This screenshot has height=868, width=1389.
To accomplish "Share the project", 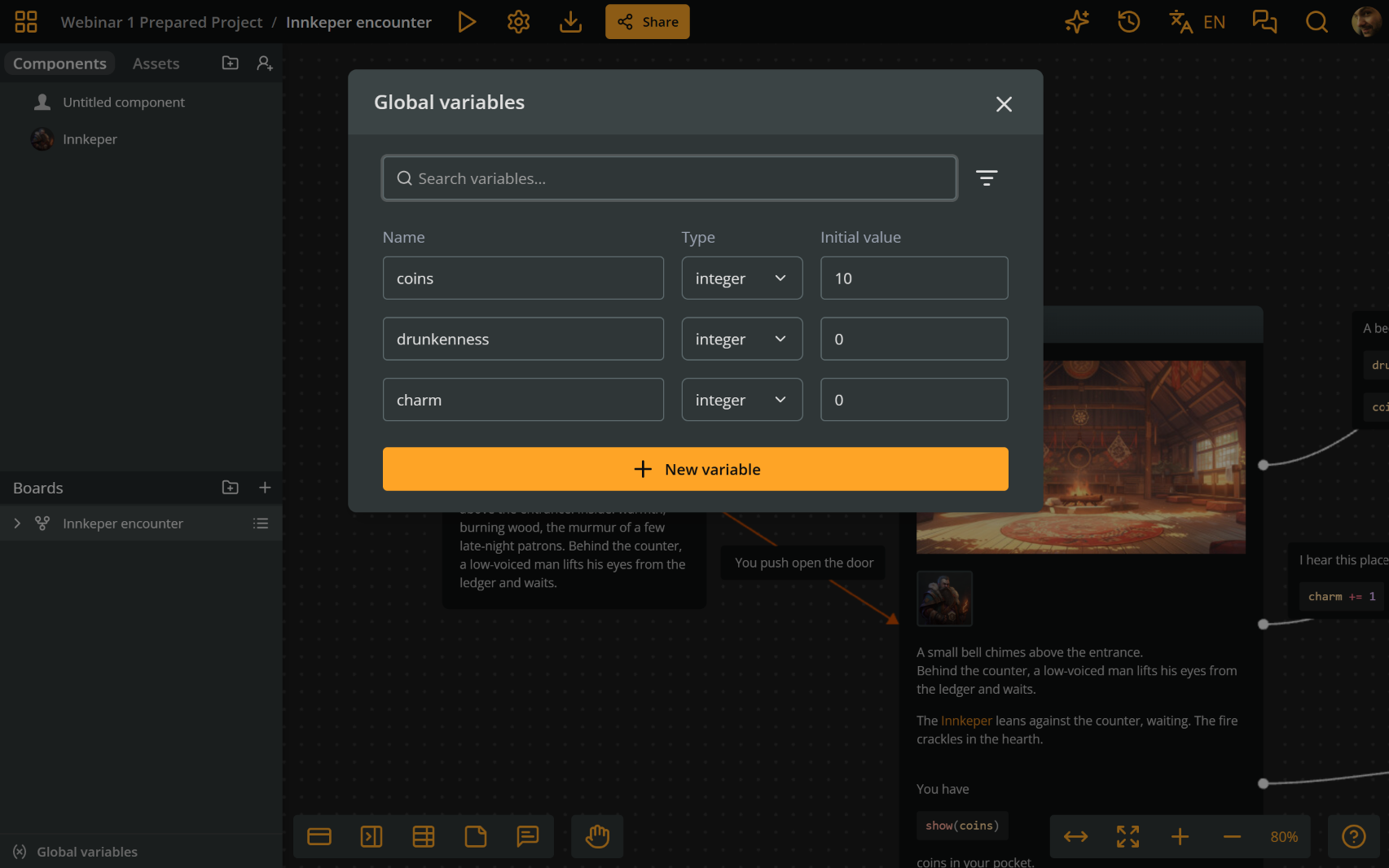I will [648, 22].
